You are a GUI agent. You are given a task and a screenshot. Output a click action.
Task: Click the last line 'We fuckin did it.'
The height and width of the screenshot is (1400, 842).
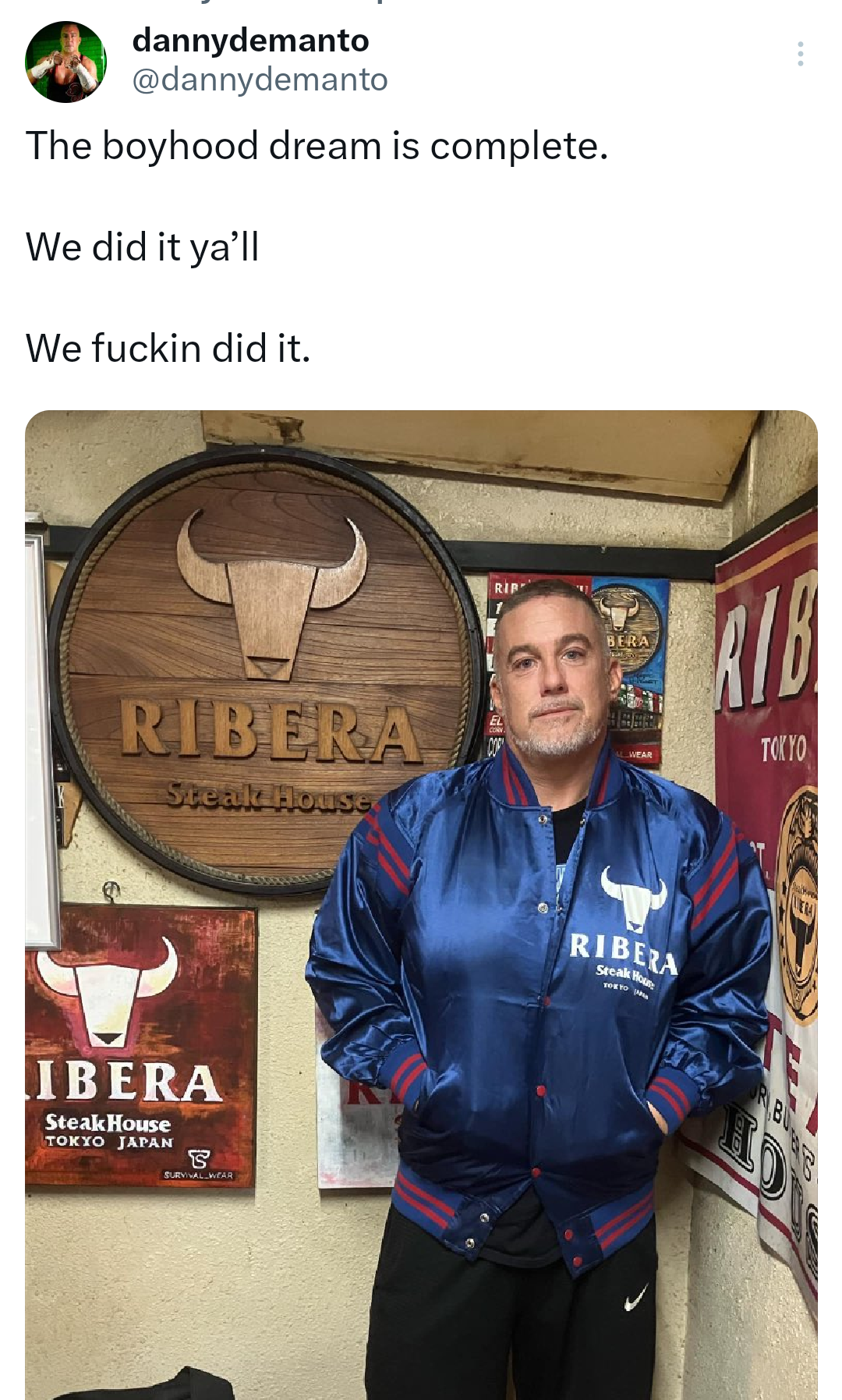coord(168,348)
